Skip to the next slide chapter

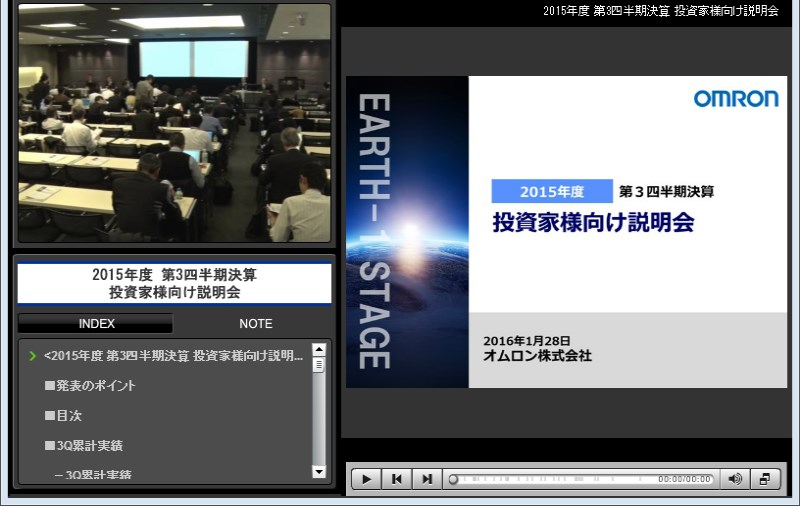(427, 479)
